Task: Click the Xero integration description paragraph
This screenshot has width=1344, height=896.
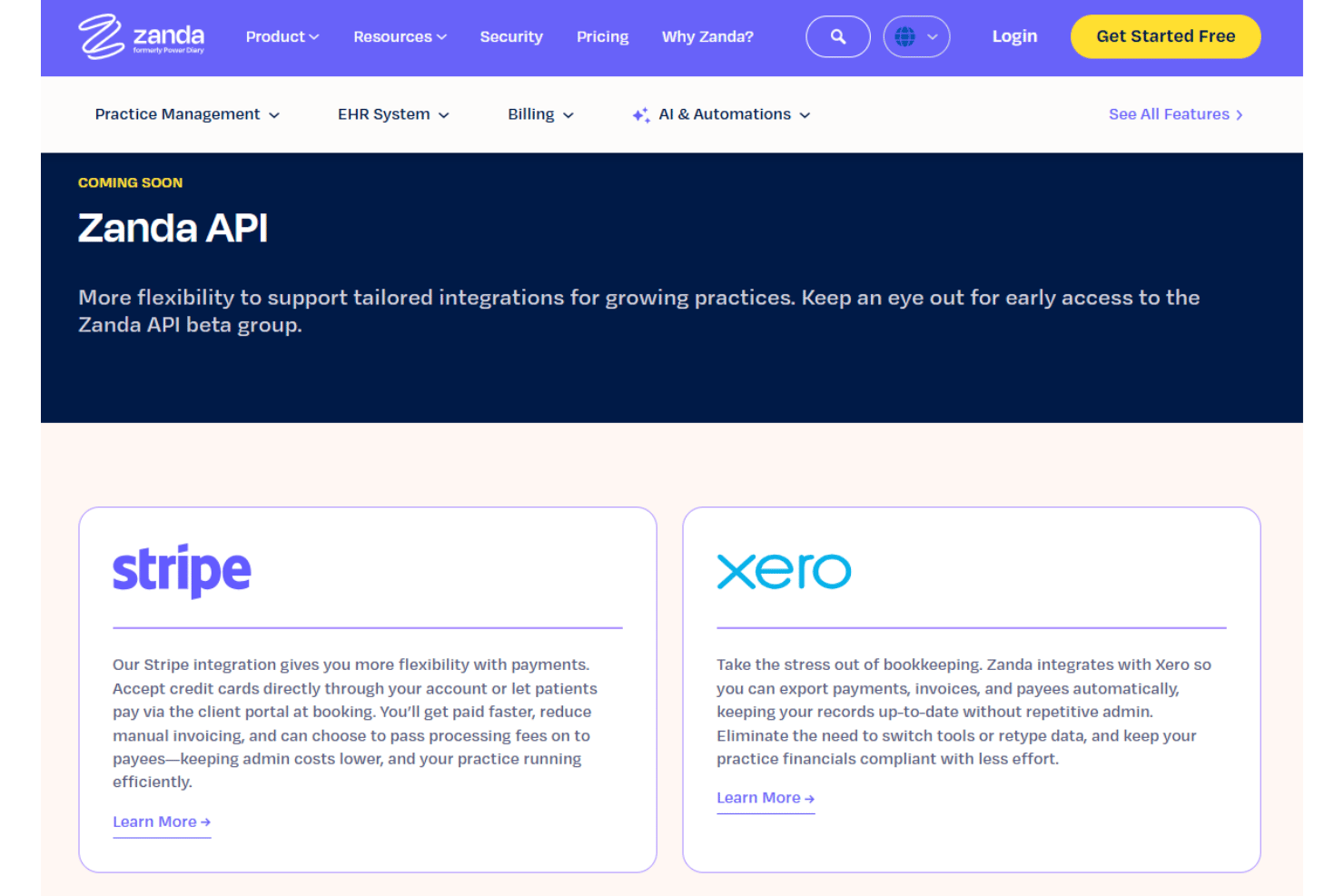Action: coord(964,712)
